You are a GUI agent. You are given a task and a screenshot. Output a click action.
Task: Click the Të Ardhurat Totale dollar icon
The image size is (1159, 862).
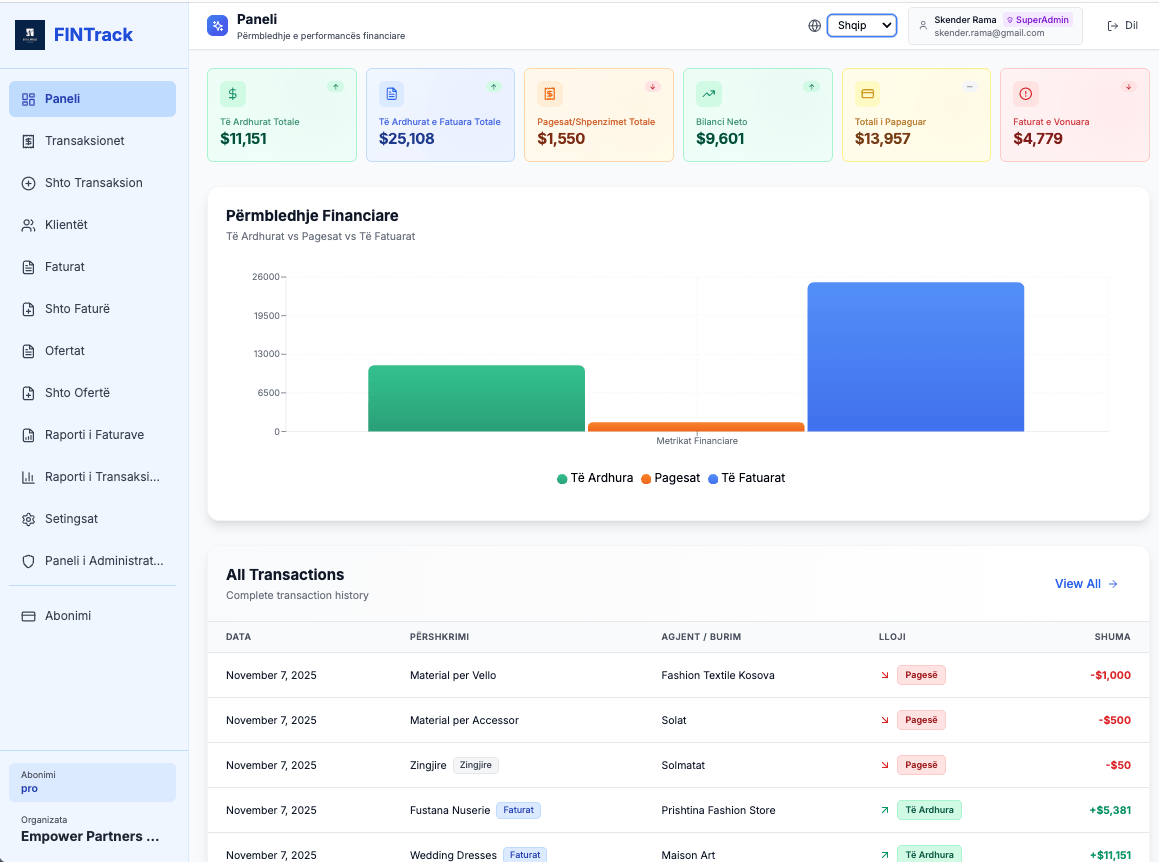[x=233, y=93]
